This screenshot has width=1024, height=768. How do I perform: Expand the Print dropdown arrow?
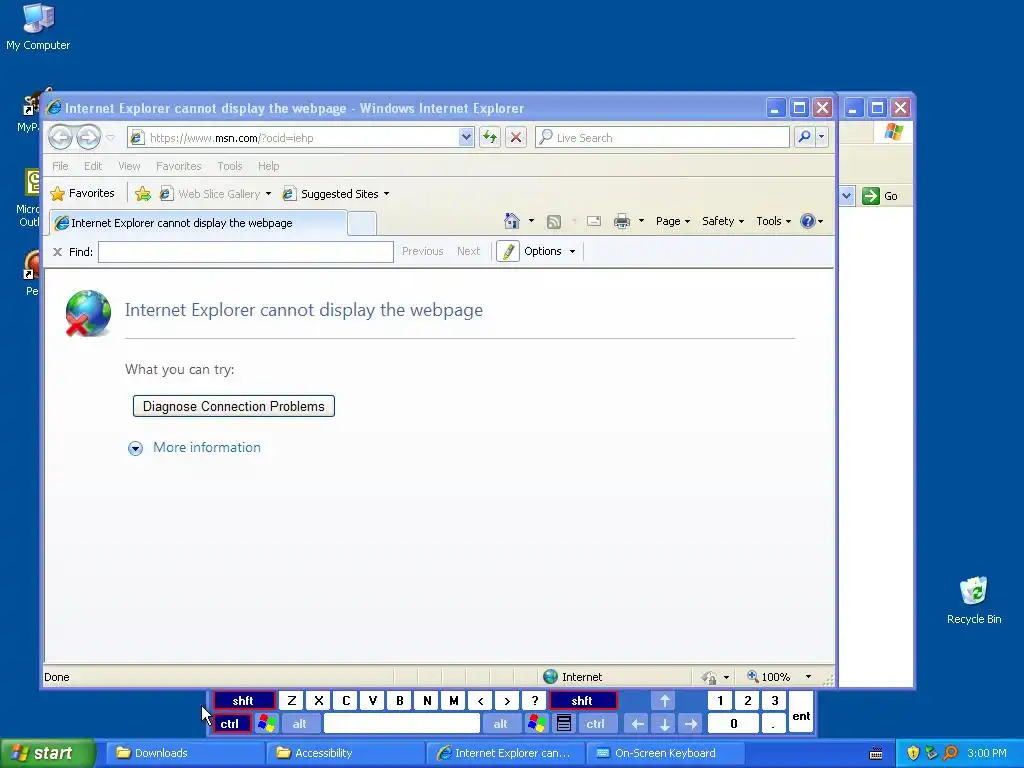(641, 221)
